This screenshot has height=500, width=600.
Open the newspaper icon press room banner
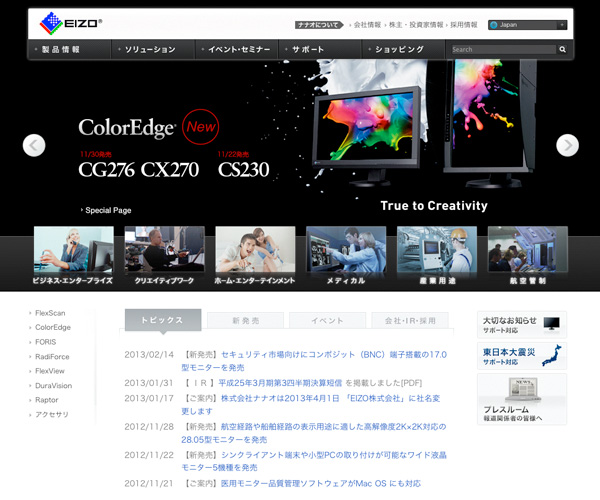521,398
